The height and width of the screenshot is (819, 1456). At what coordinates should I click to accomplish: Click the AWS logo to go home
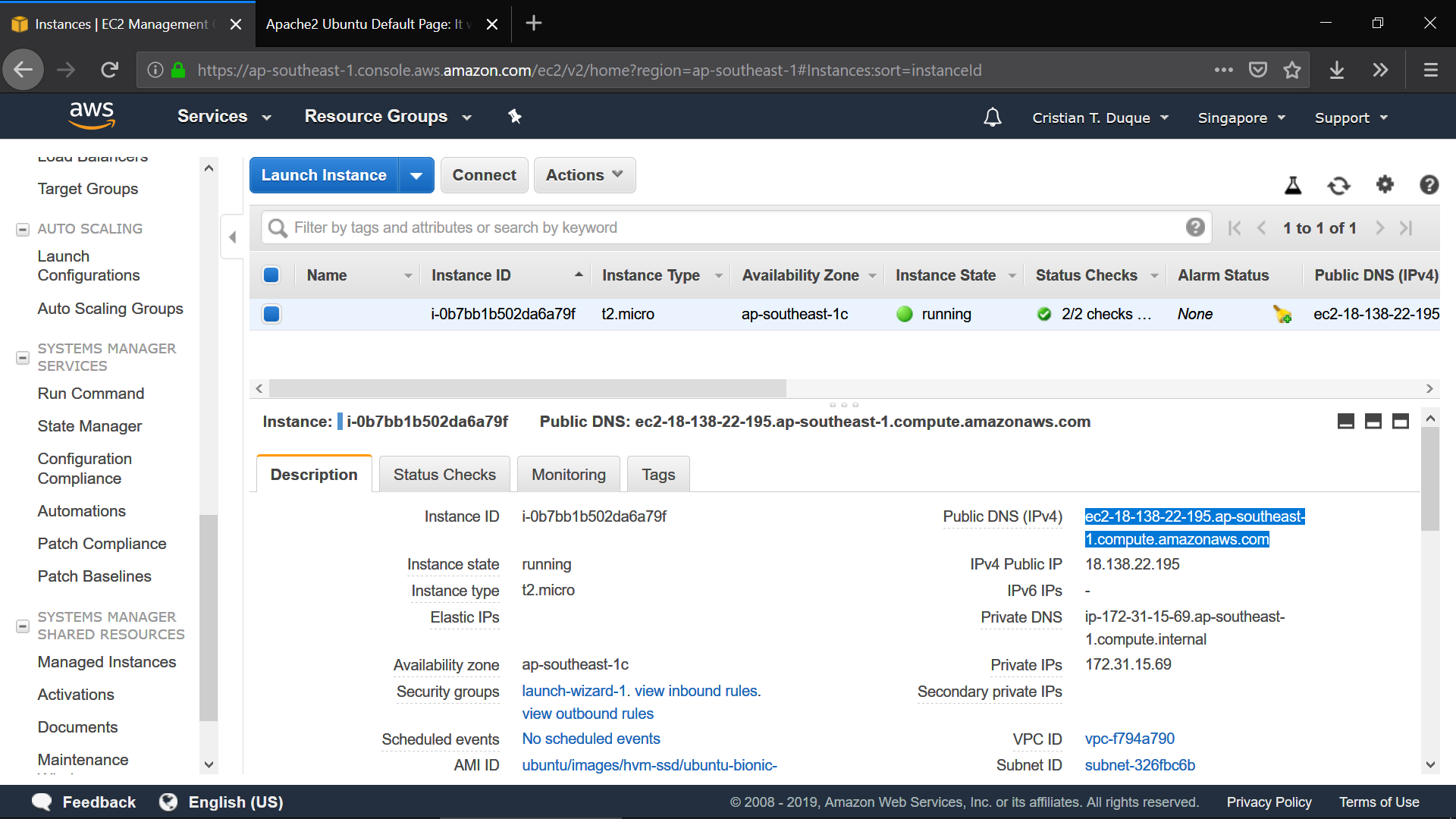(x=91, y=115)
